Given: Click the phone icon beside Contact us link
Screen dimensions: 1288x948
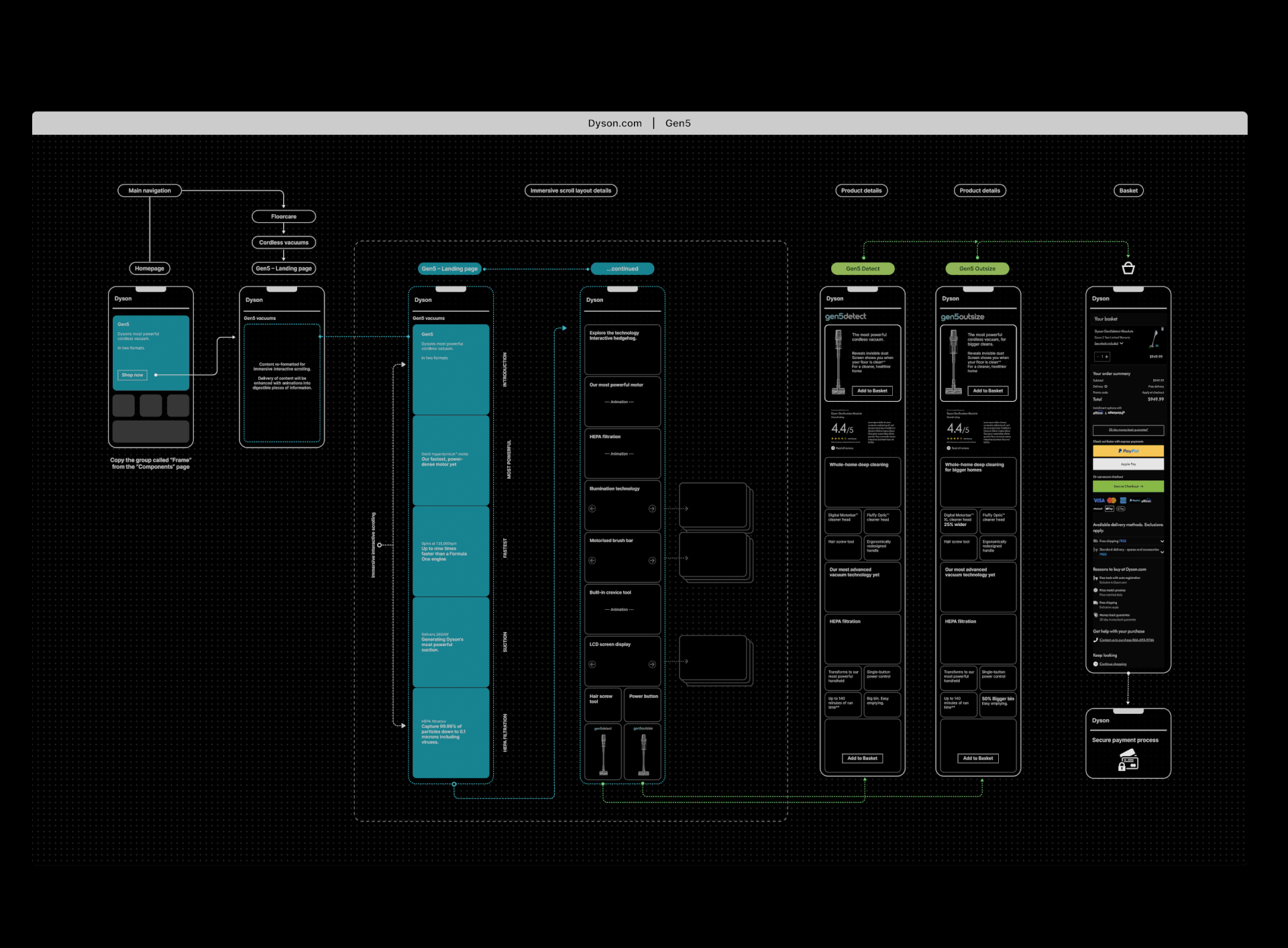Looking at the screenshot, I should click(x=1095, y=640).
